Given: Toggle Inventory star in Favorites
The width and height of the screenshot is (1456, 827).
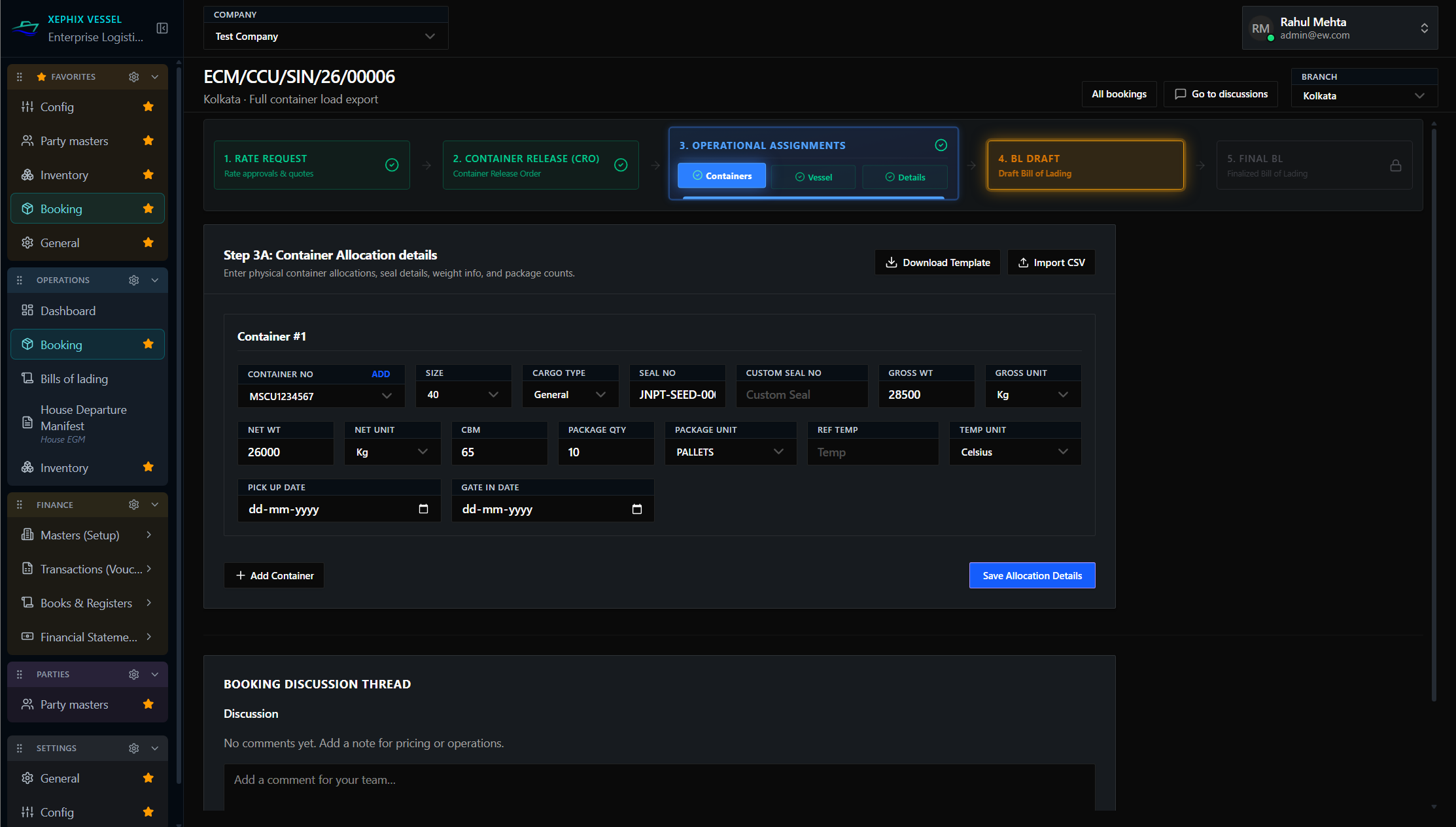Looking at the screenshot, I should tap(148, 175).
